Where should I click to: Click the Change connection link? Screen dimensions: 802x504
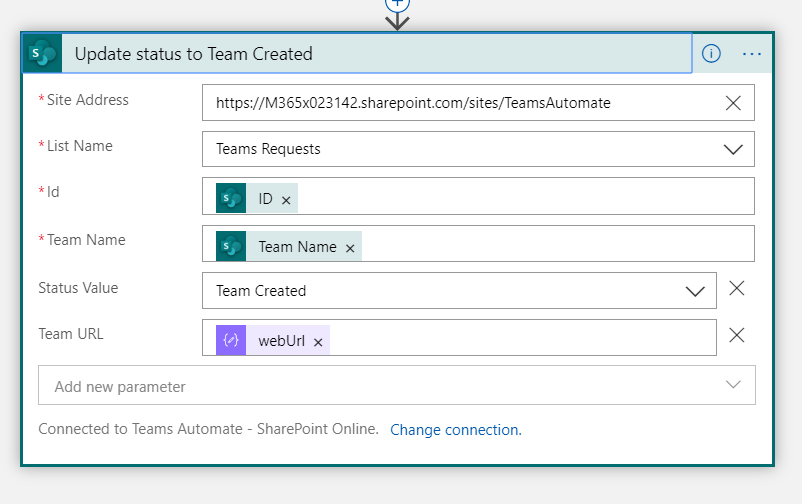click(x=456, y=430)
